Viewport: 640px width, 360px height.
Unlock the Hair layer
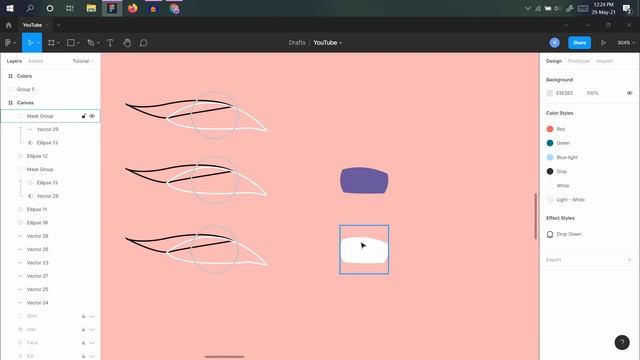(x=83, y=329)
